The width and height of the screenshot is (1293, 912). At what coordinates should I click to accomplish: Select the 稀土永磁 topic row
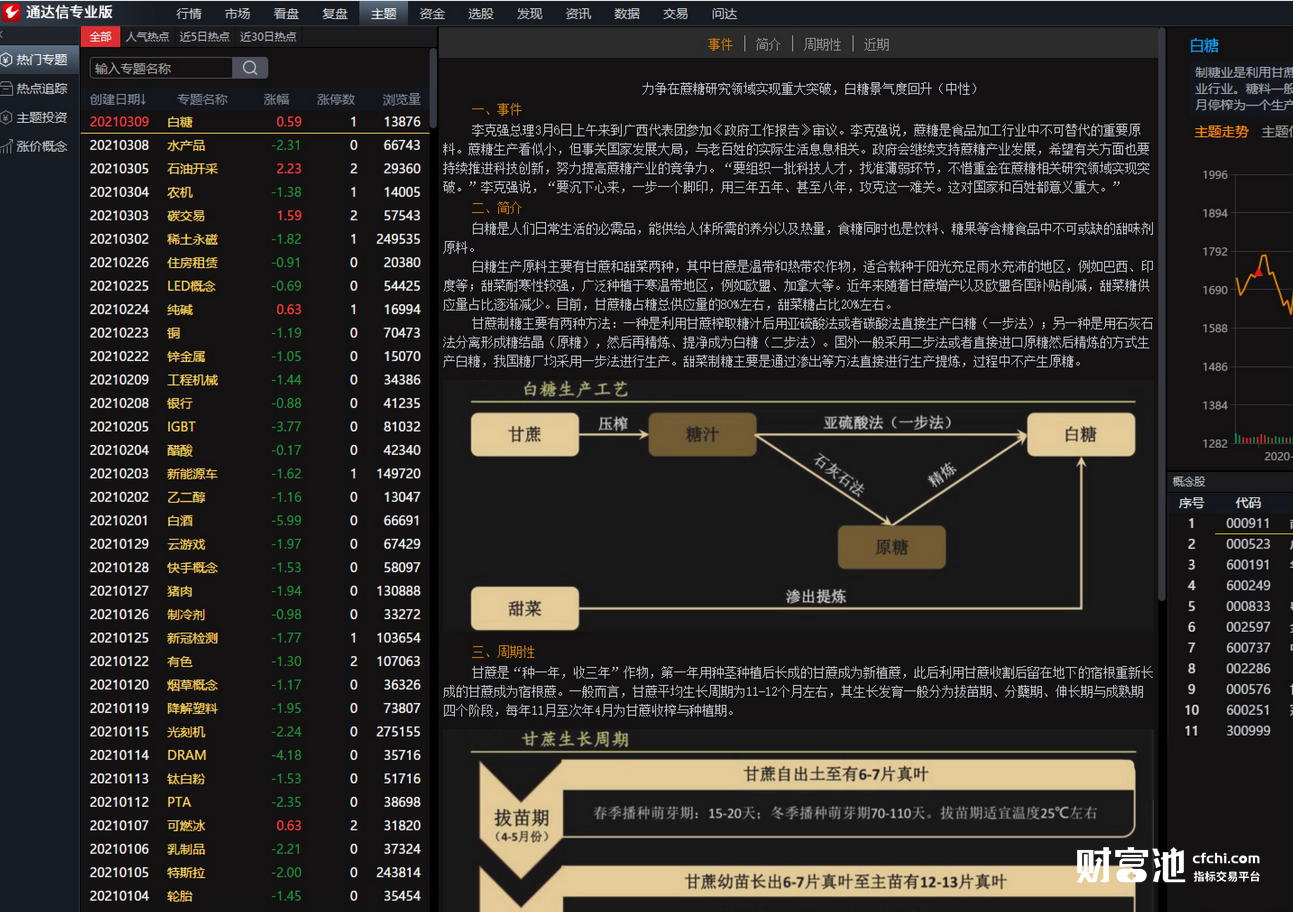click(x=255, y=239)
